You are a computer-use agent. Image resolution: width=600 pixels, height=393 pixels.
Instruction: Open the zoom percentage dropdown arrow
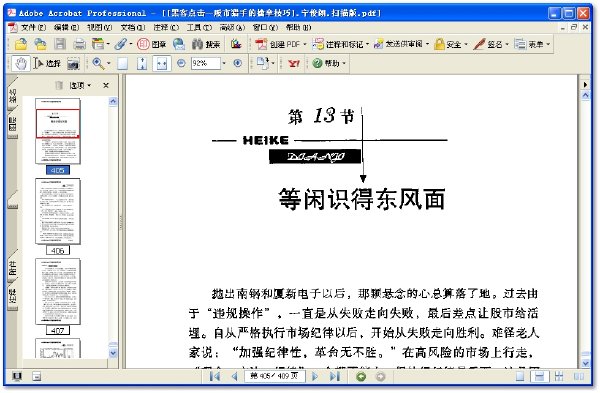pos(224,64)
